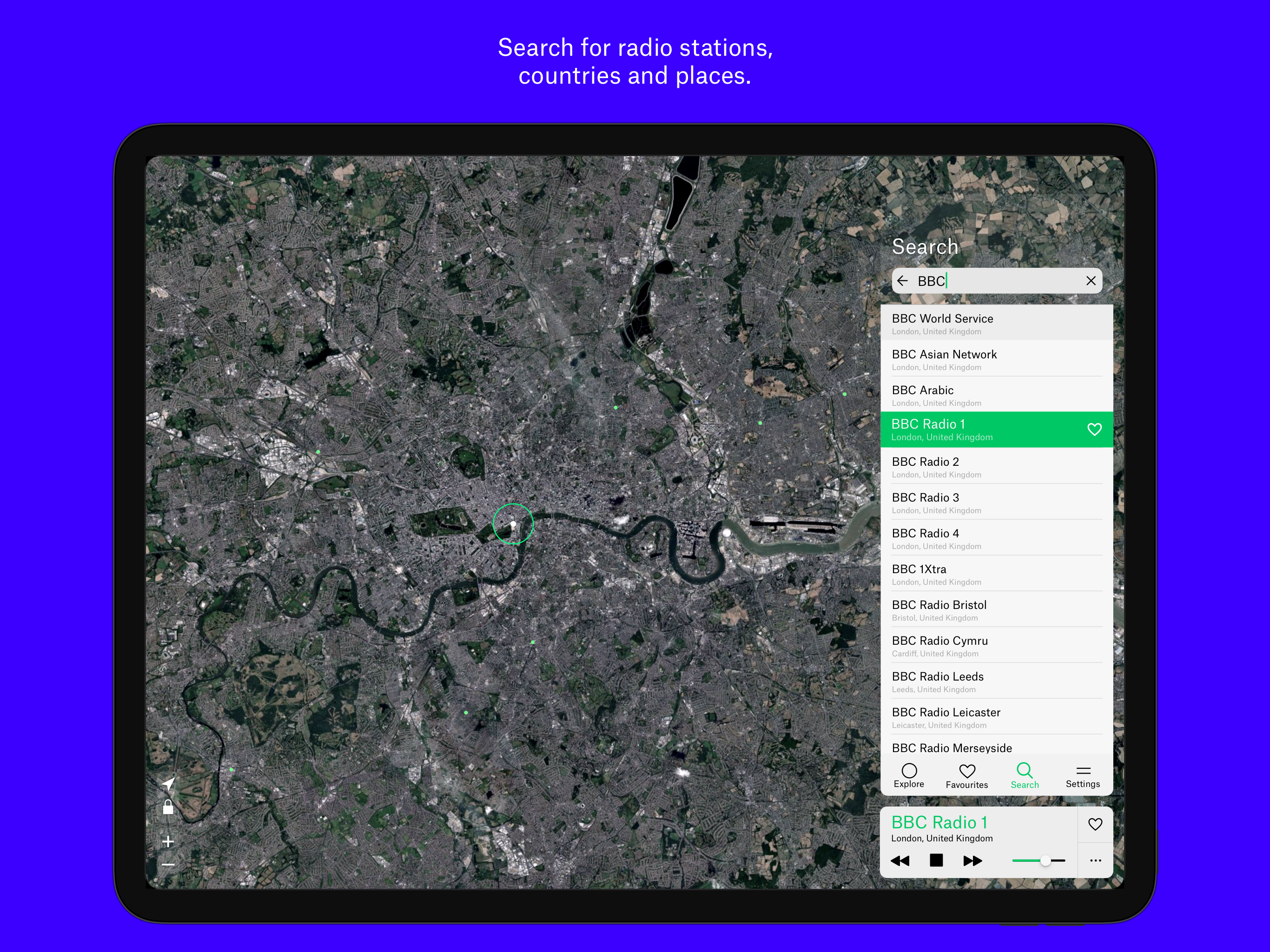The width and height of the screenshot is (1270, 952).
Task: Open more options in player panel
Action: (x=1096, y=860)
